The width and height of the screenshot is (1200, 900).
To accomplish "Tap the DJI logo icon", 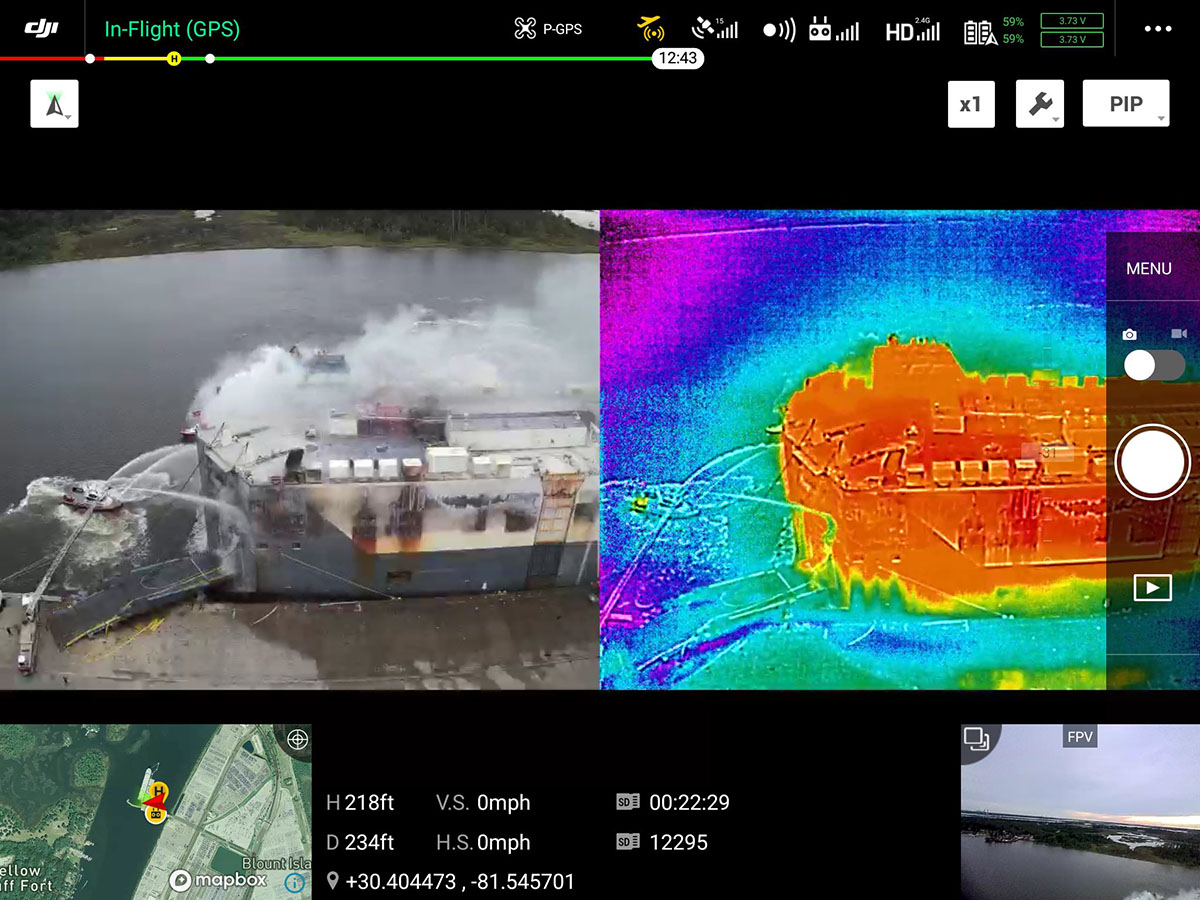I will tap(41, 28).
